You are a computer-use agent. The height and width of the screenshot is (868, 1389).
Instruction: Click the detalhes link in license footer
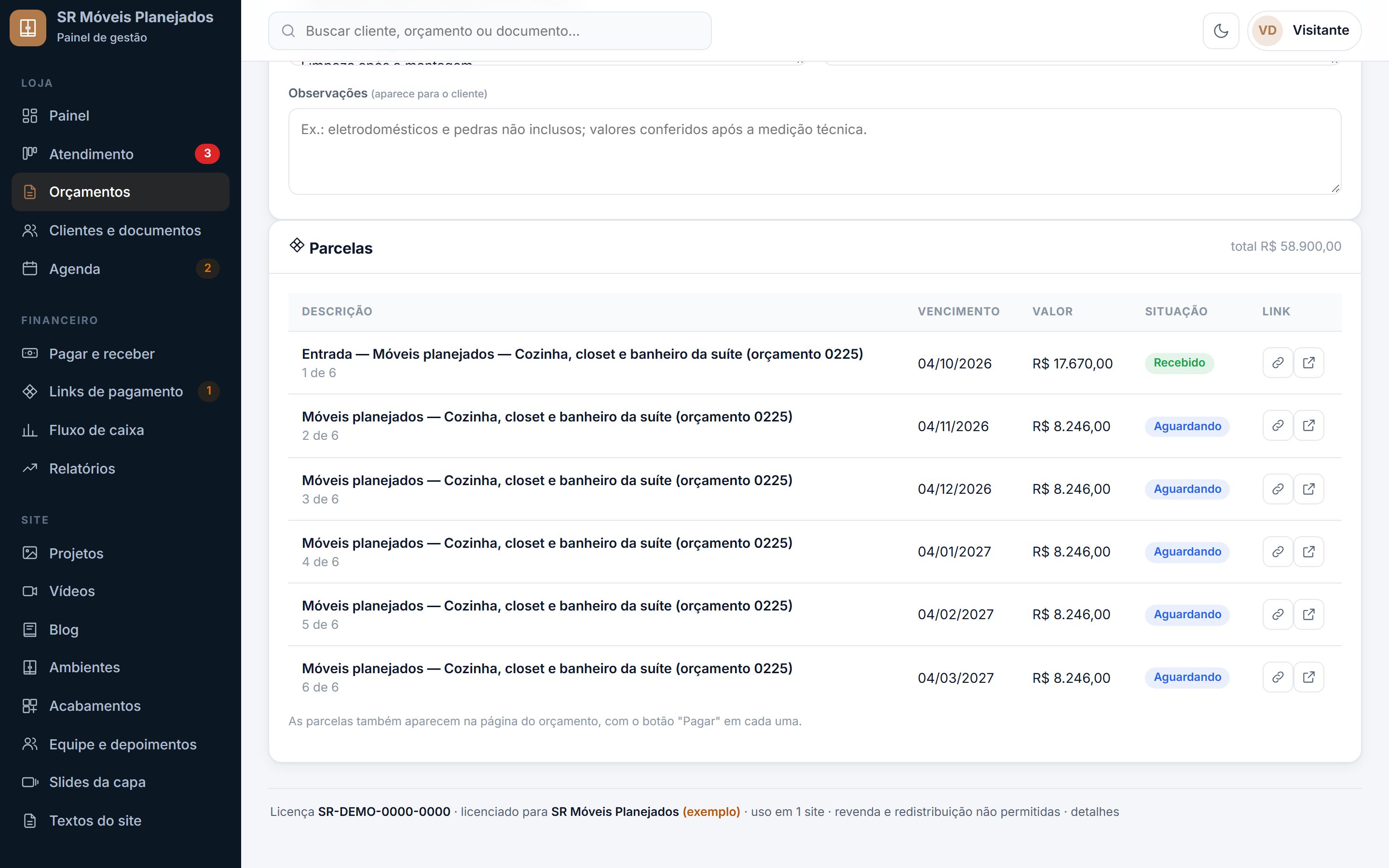[x=1094, y=812]
